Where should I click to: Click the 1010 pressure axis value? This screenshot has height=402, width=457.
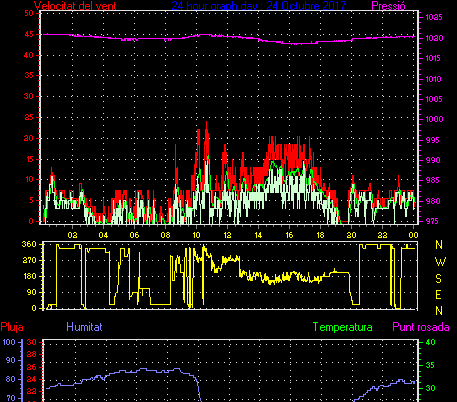434,79
